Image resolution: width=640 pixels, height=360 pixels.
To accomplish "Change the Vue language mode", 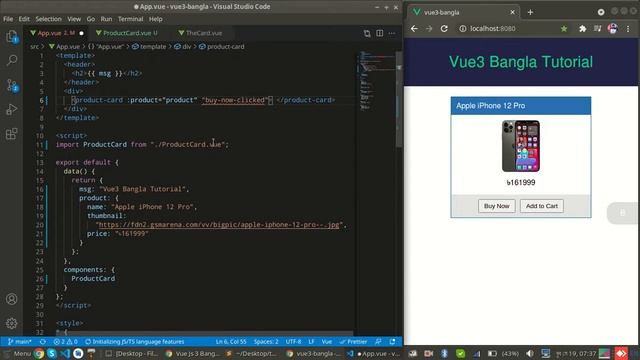I will tap(327, 342).
